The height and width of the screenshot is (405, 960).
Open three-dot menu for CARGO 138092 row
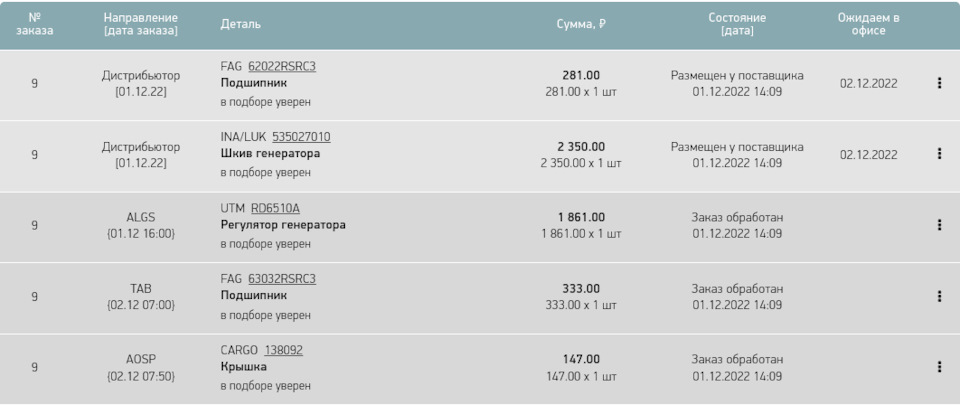click(939, 367)
